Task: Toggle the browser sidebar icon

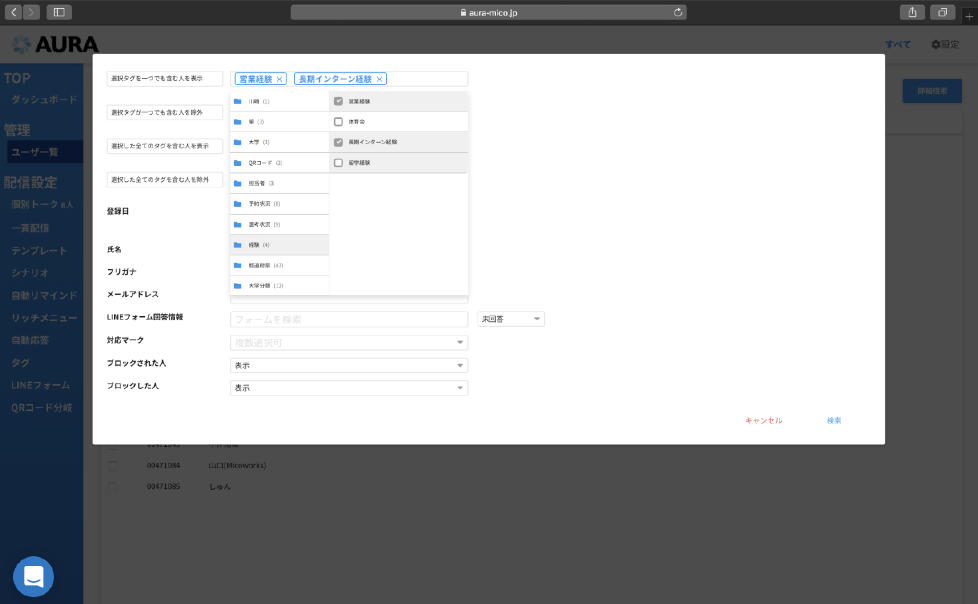Action: [x=59, y=12]
